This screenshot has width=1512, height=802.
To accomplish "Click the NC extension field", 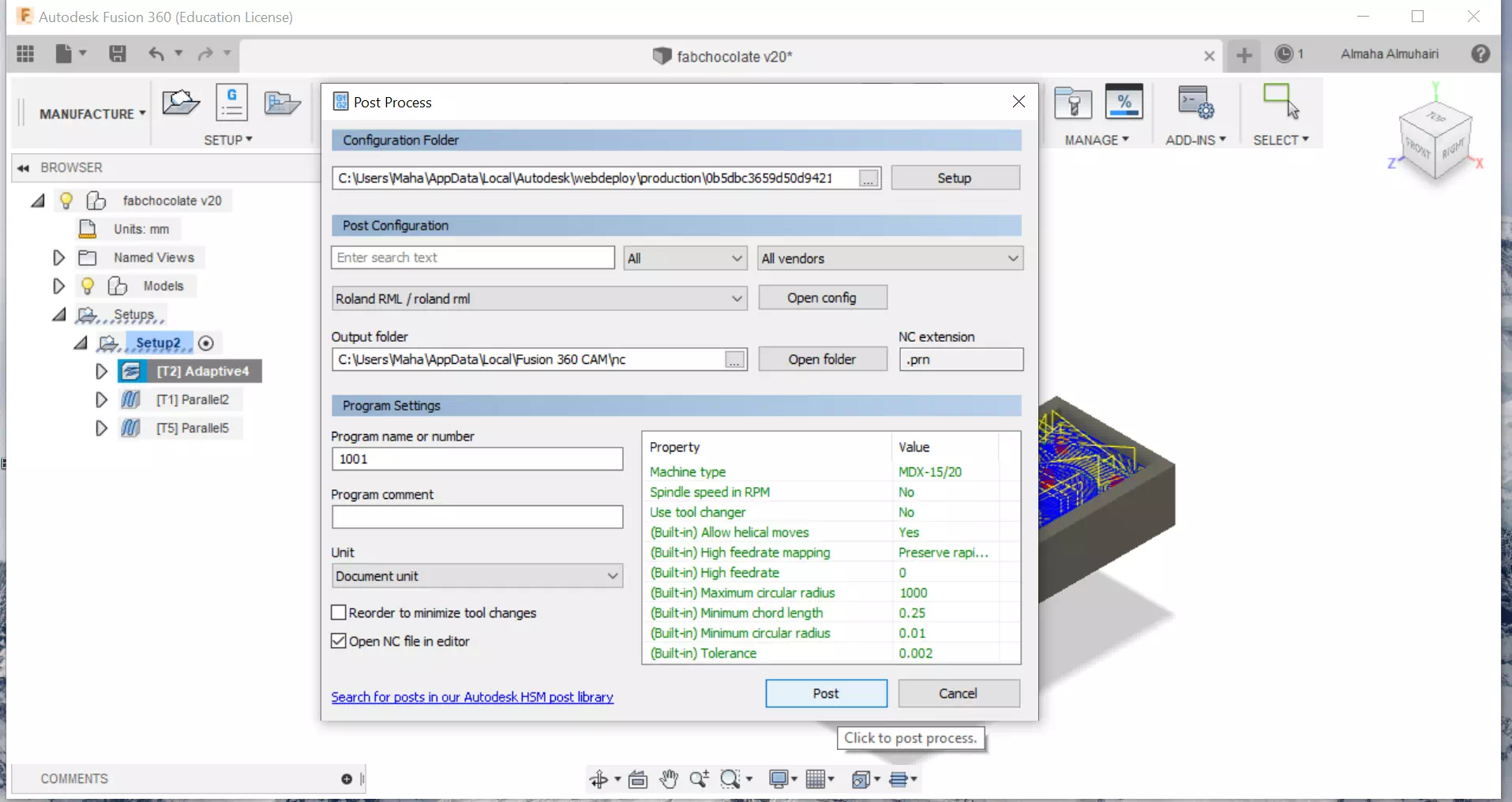I will coord(961,359).
